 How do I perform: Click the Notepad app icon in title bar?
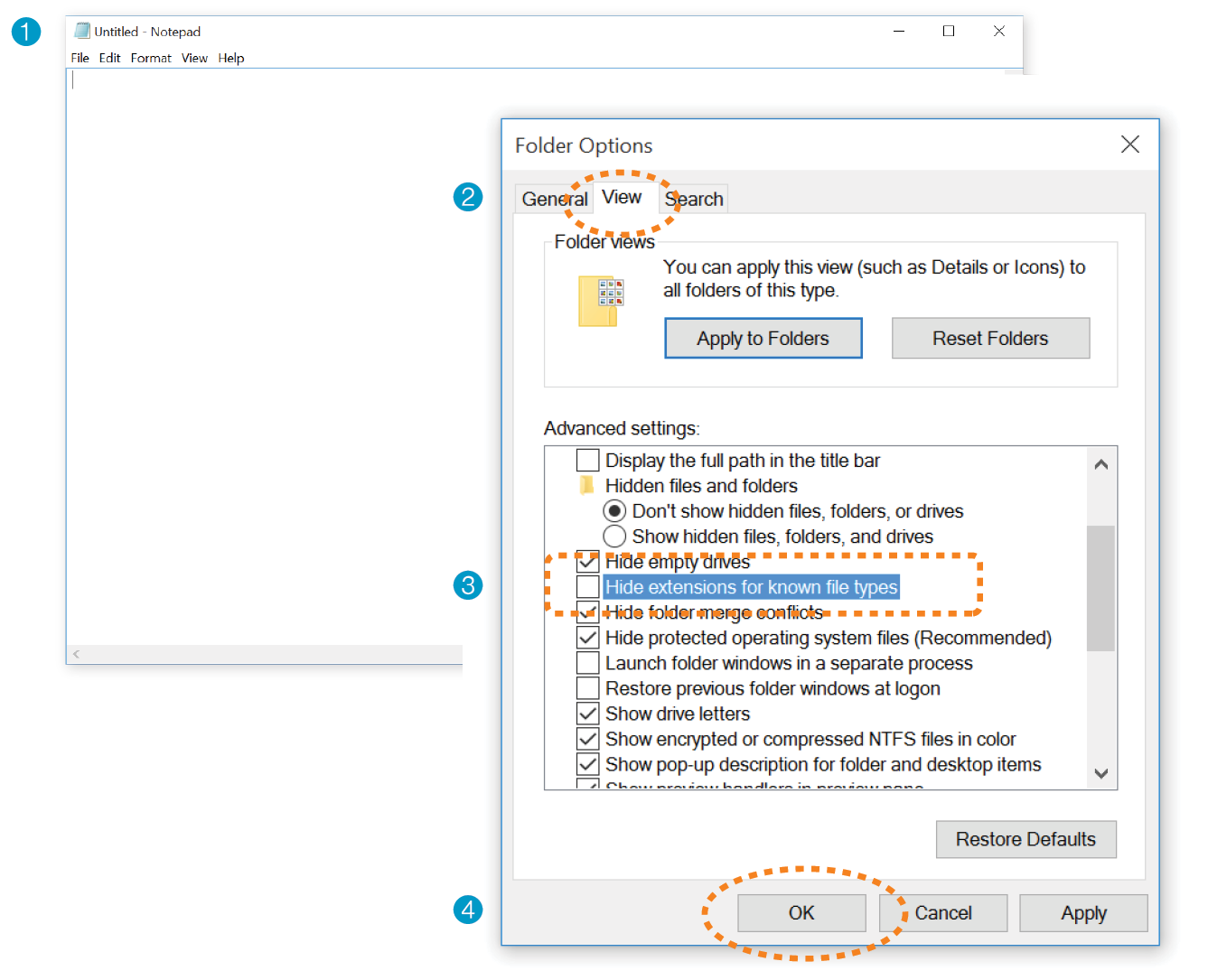82,31
